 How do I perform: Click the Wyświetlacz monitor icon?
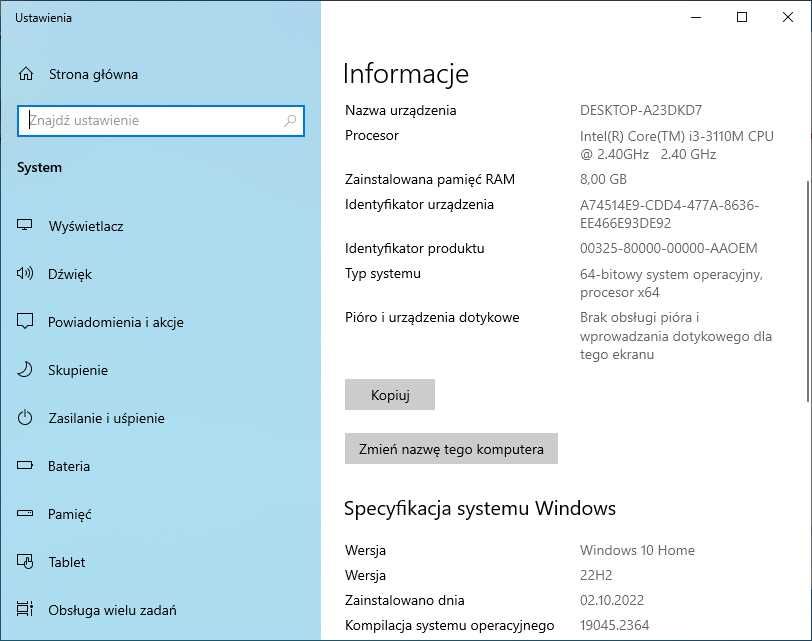click(25, 225)
